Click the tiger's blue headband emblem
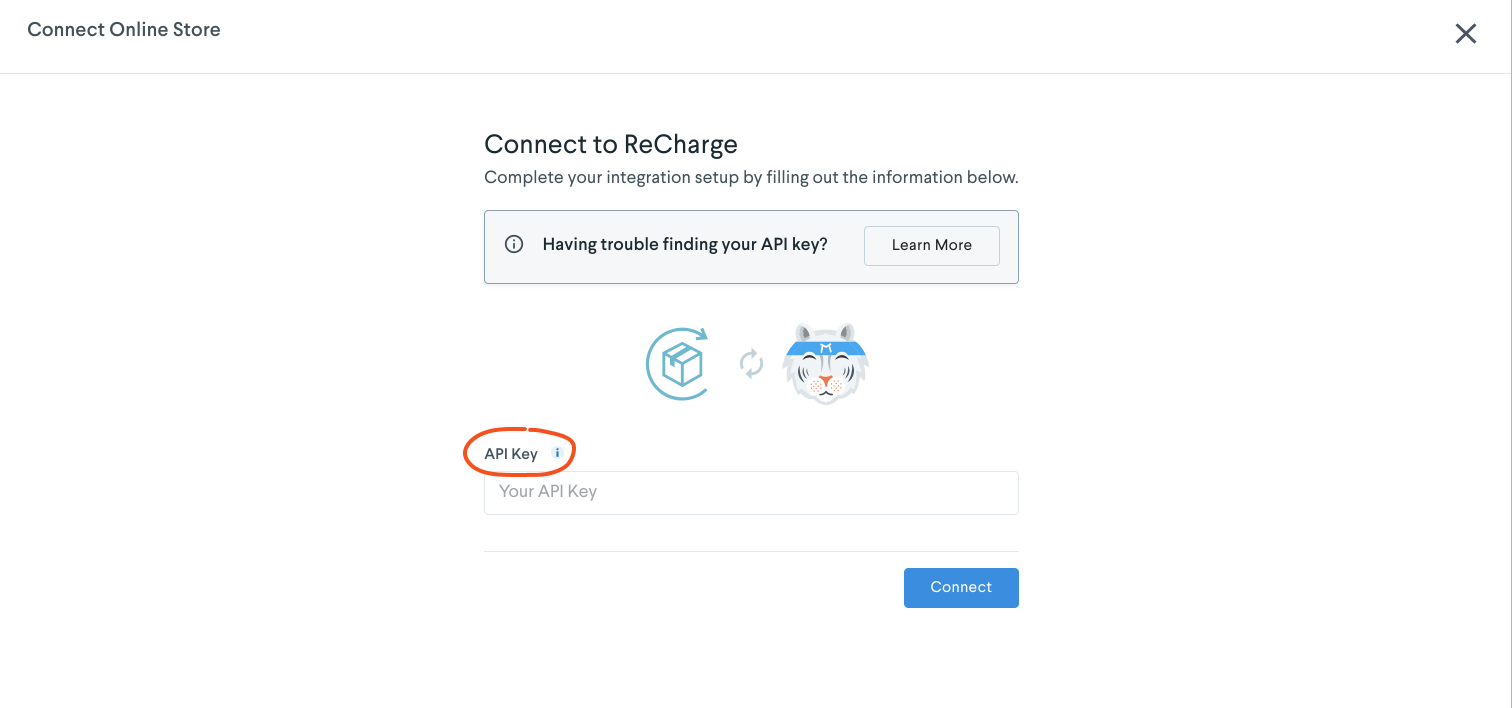The width and height of the screenshot is (1512, 708). (826, 347)
